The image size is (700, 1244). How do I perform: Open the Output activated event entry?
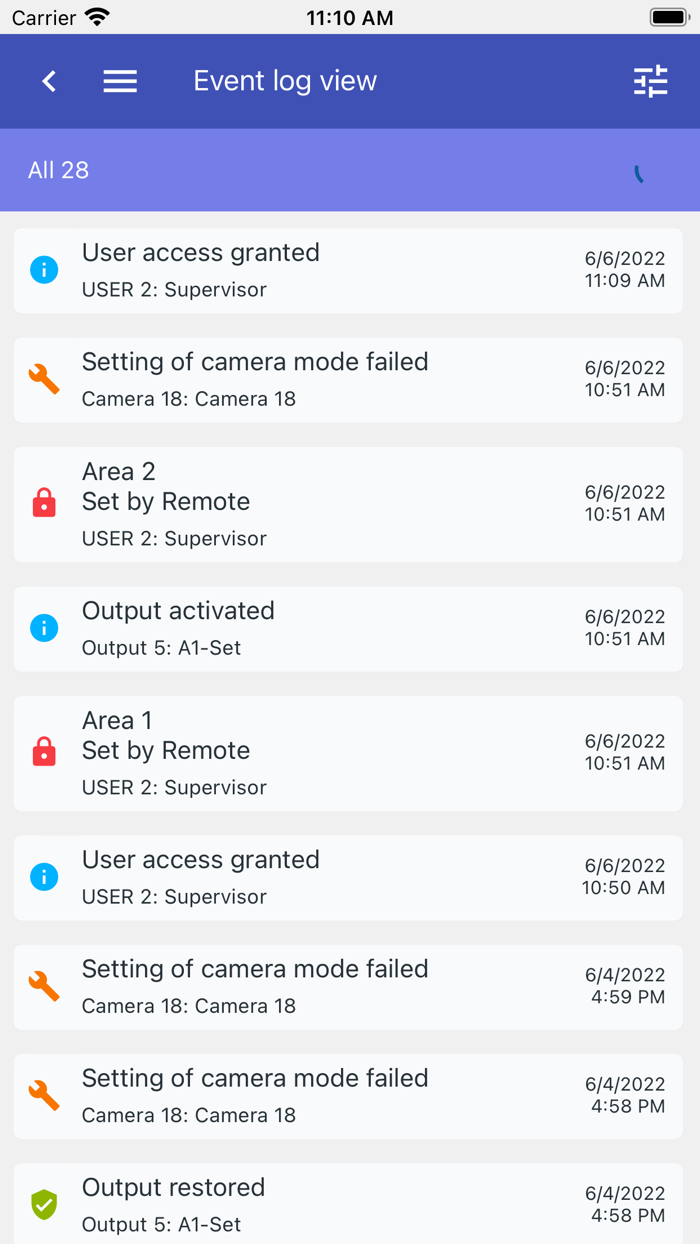point(350,627)
